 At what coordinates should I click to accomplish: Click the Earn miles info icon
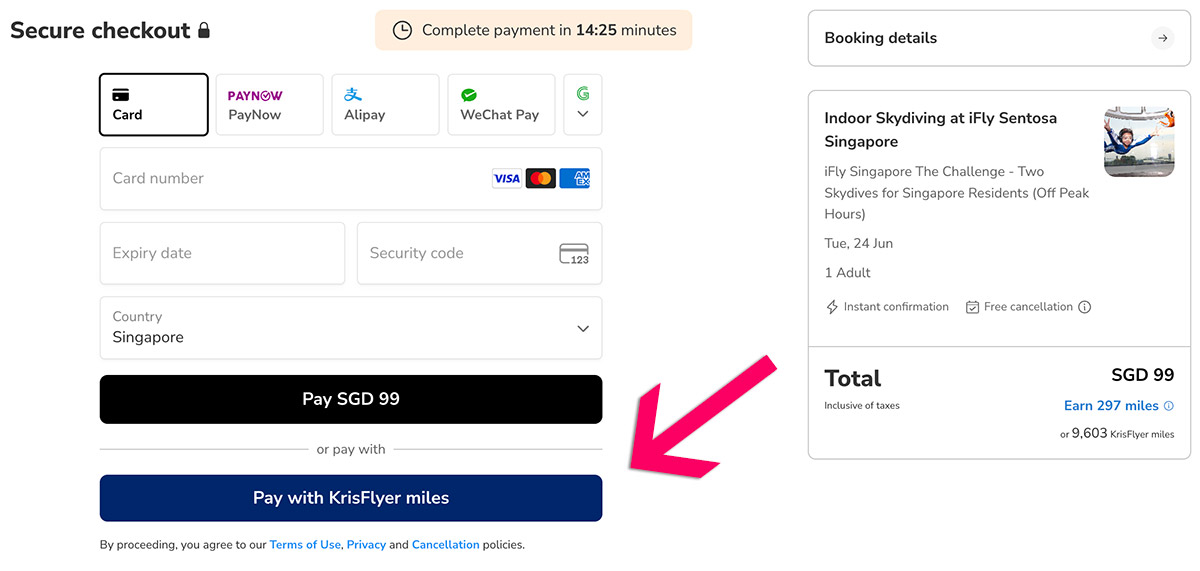1169,406
